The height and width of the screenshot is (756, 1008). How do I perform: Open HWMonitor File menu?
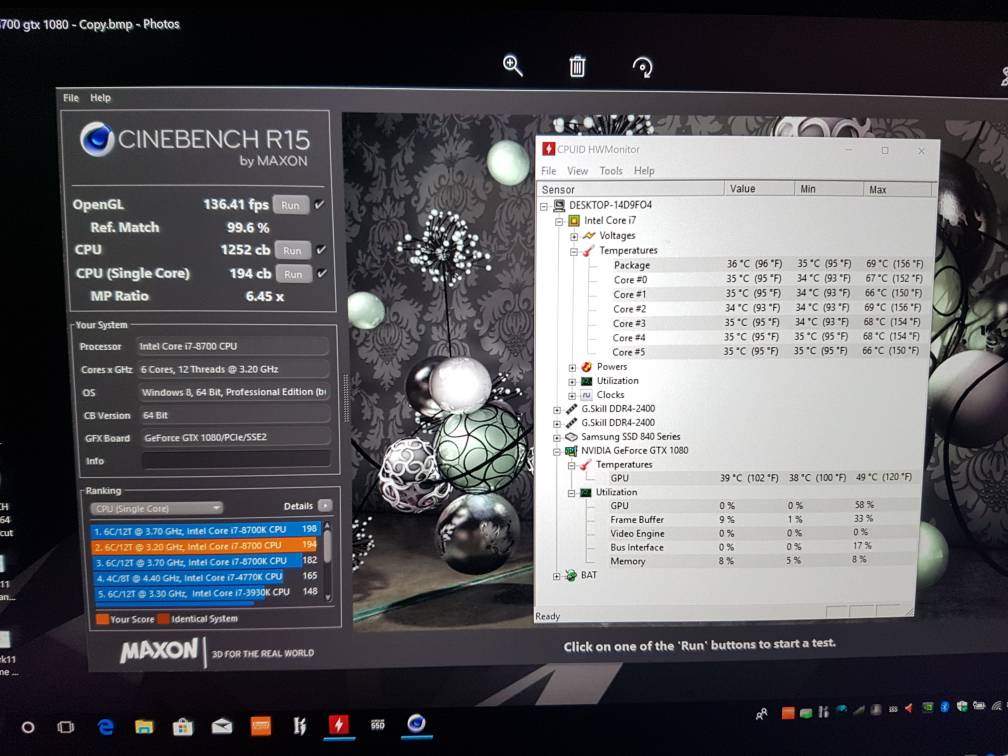pos(548,171)
